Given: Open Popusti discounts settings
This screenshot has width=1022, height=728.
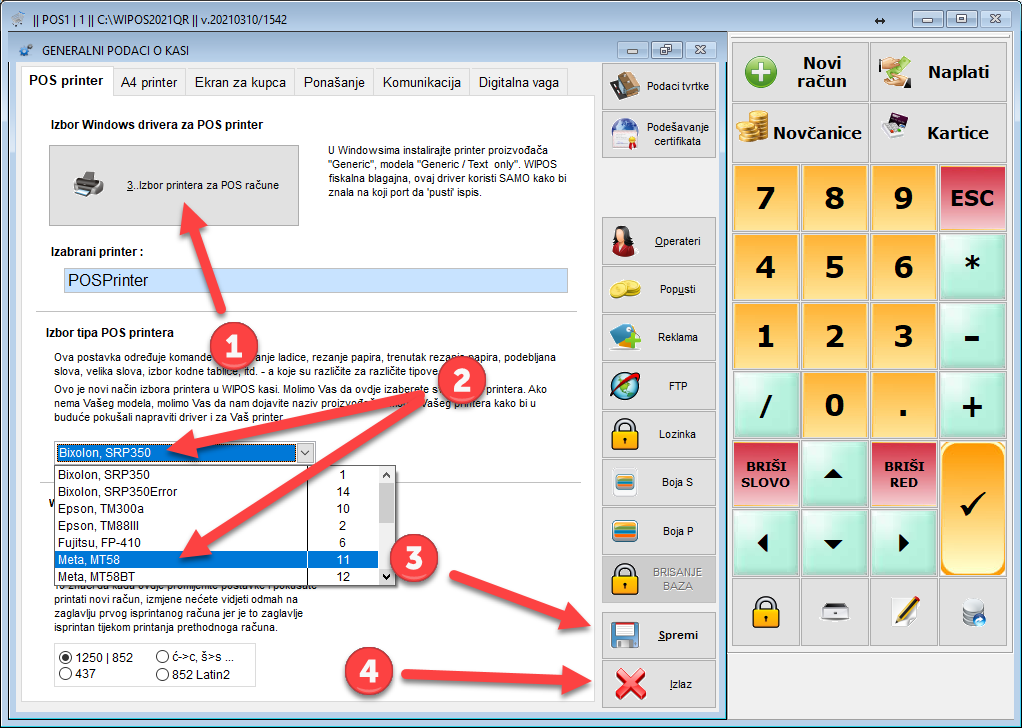Looking at the screenshot, I should coord(659,289).
